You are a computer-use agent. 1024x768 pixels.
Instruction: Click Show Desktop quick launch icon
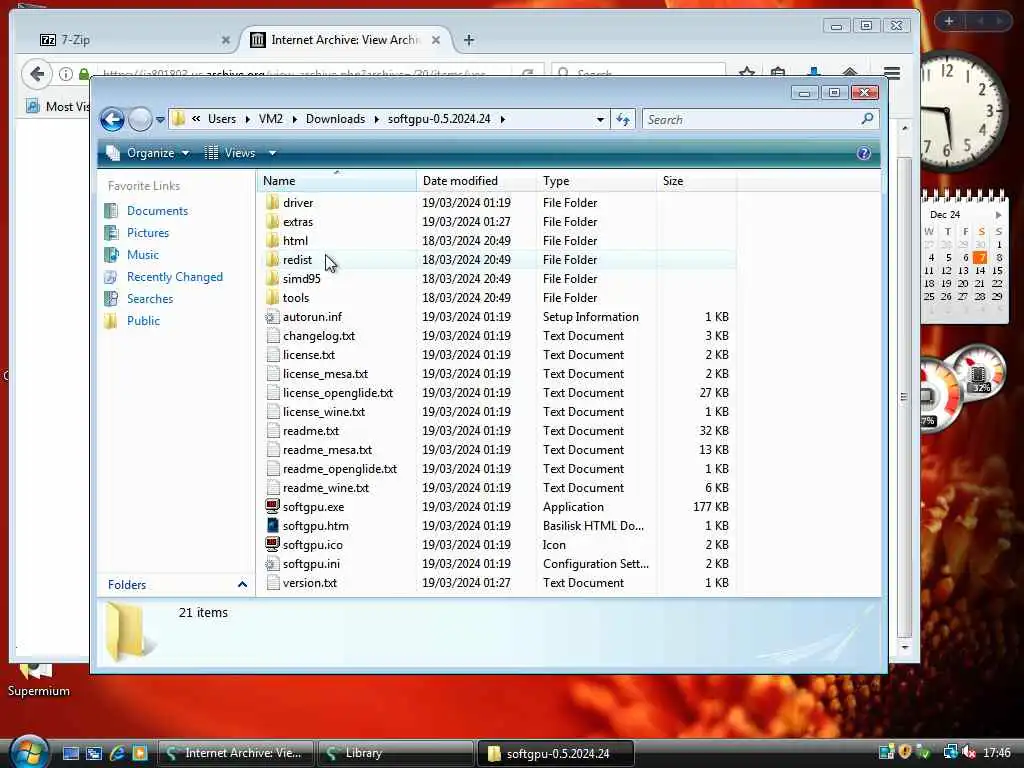pyautogui.click(x=71, y=753)
